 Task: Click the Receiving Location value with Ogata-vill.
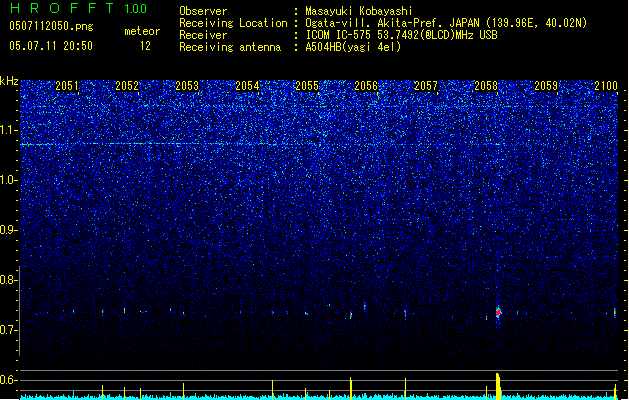pos(446,23)
